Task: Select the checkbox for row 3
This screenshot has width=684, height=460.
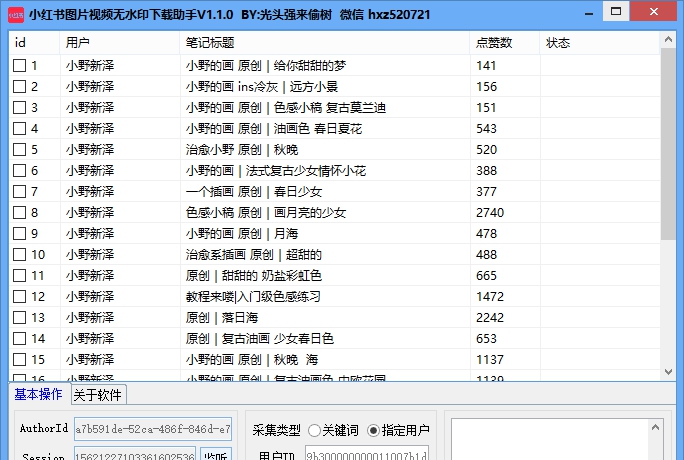Action: pos(19,108)
